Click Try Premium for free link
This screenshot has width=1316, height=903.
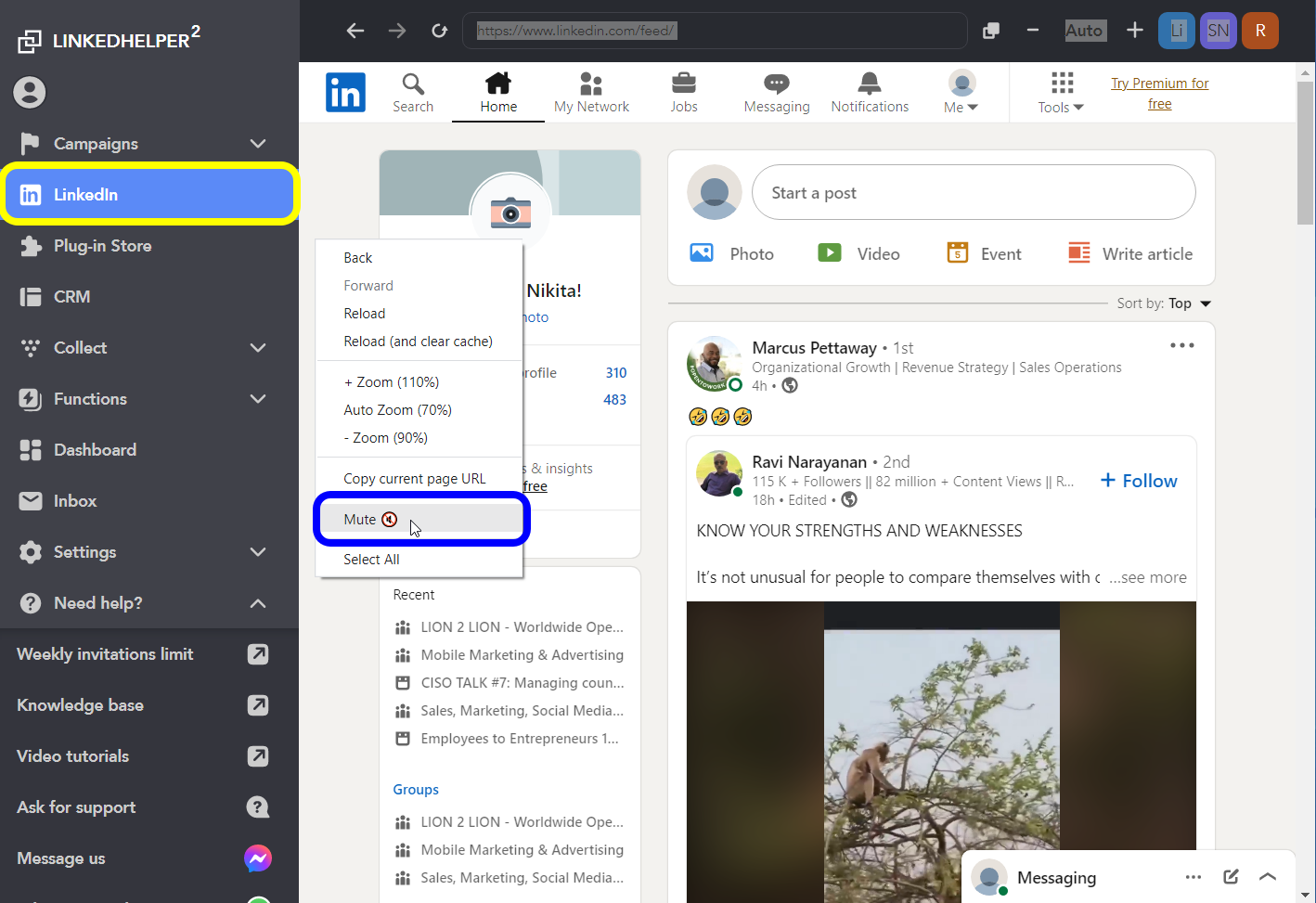click(1160, 93)
